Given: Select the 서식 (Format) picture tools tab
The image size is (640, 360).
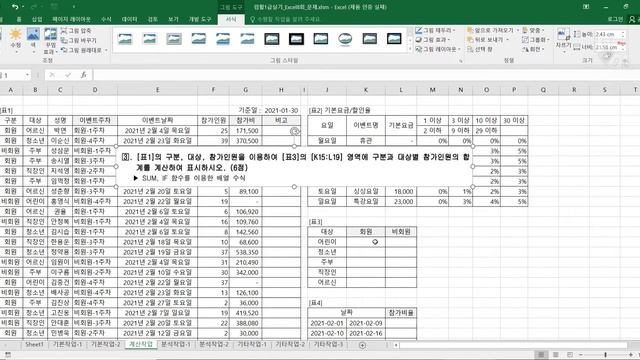Looking at the screenshot, I should [231, 19].
